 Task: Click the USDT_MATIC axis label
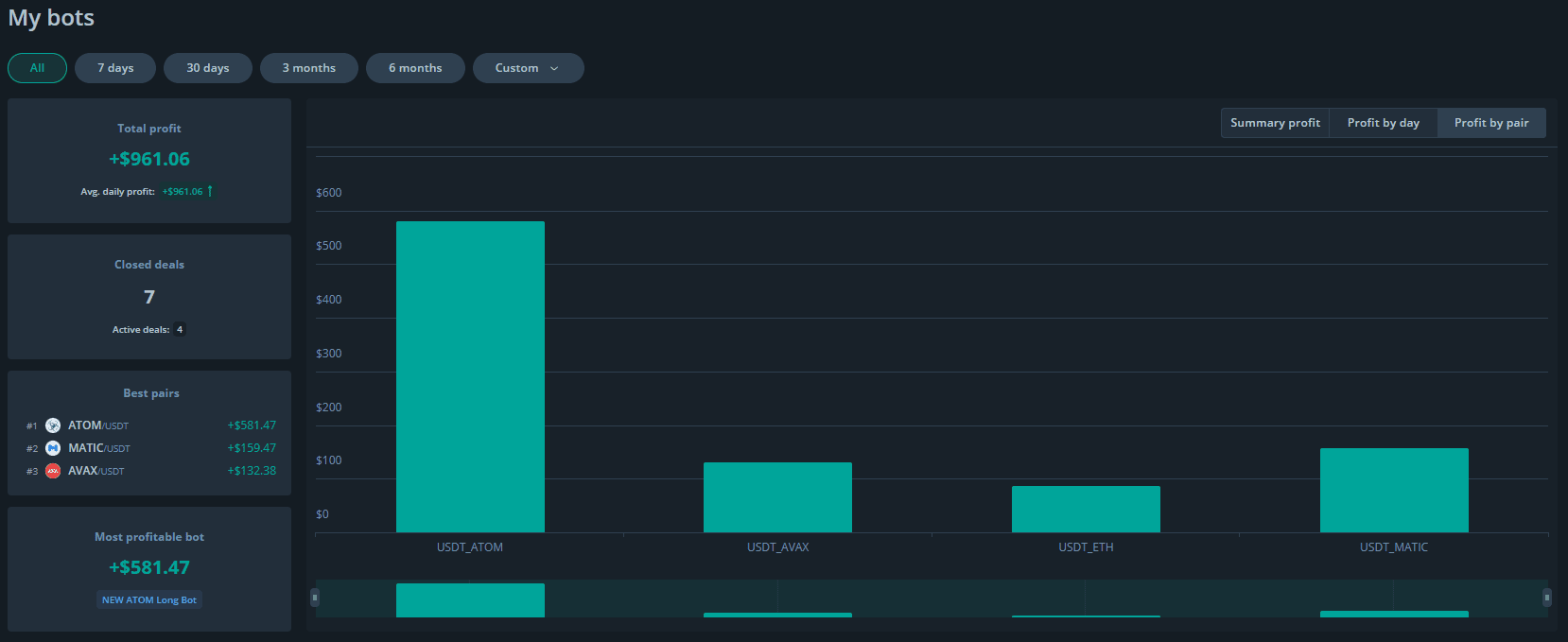pyautogui.click(x=1394, y=547)
